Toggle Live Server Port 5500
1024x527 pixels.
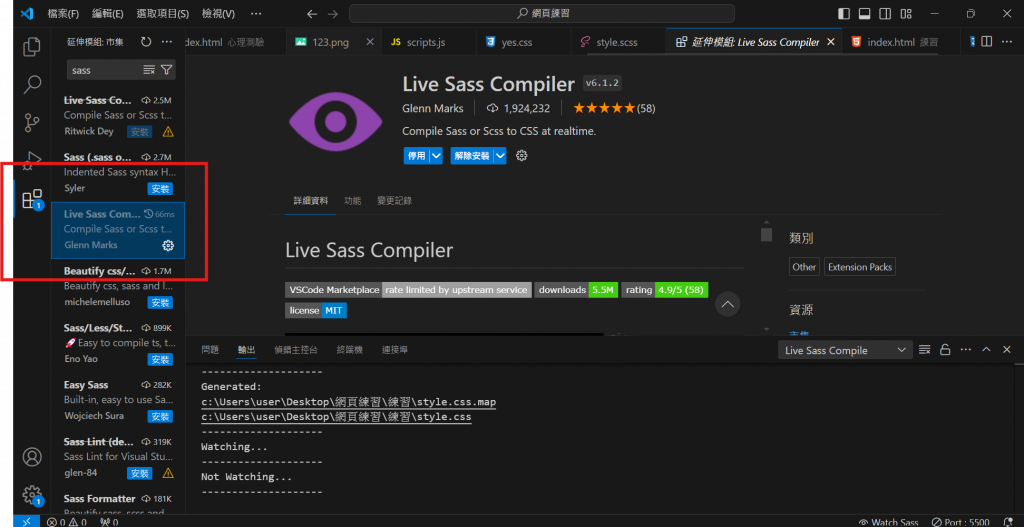960,522
